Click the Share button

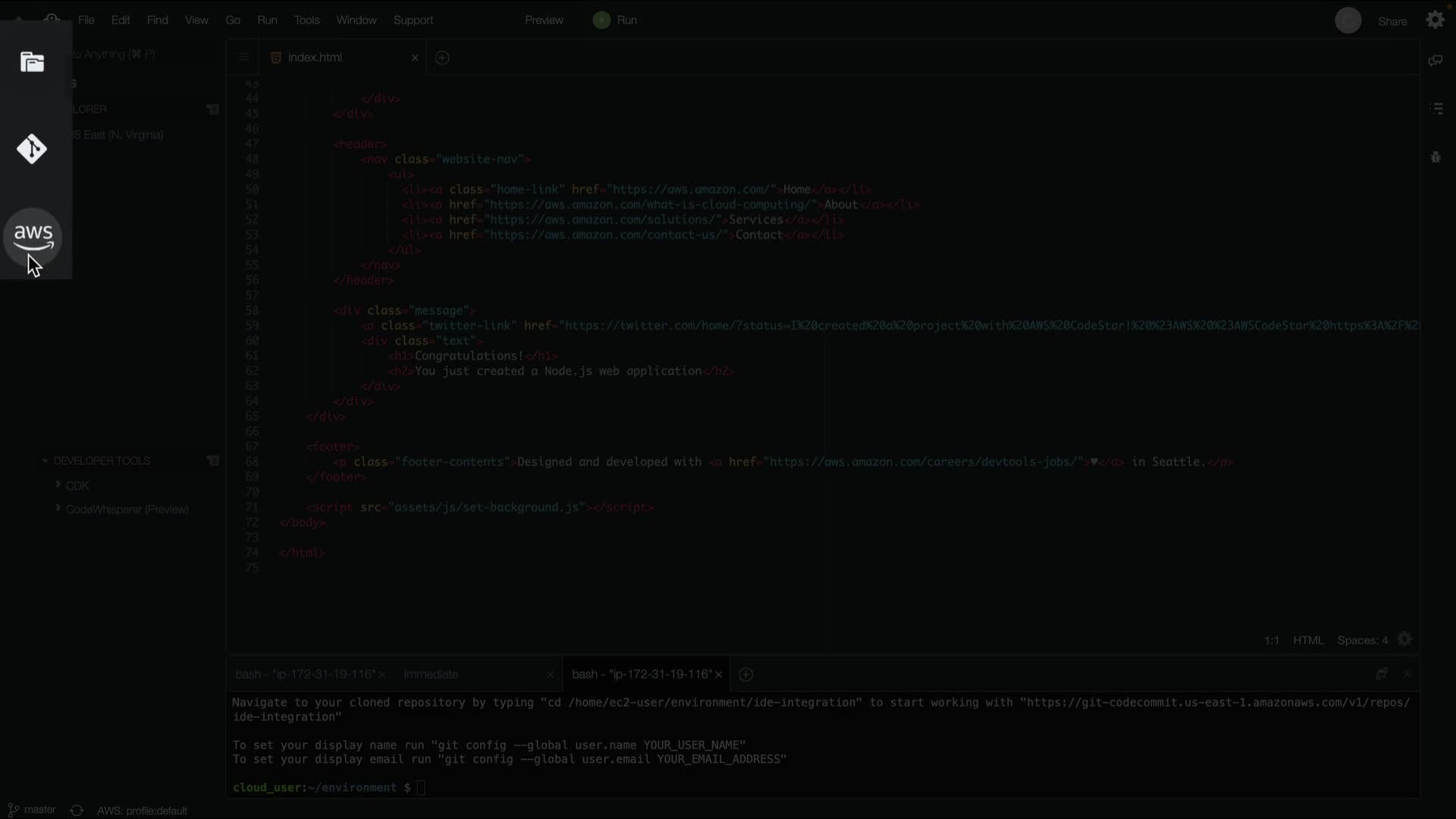[1392, 21]
